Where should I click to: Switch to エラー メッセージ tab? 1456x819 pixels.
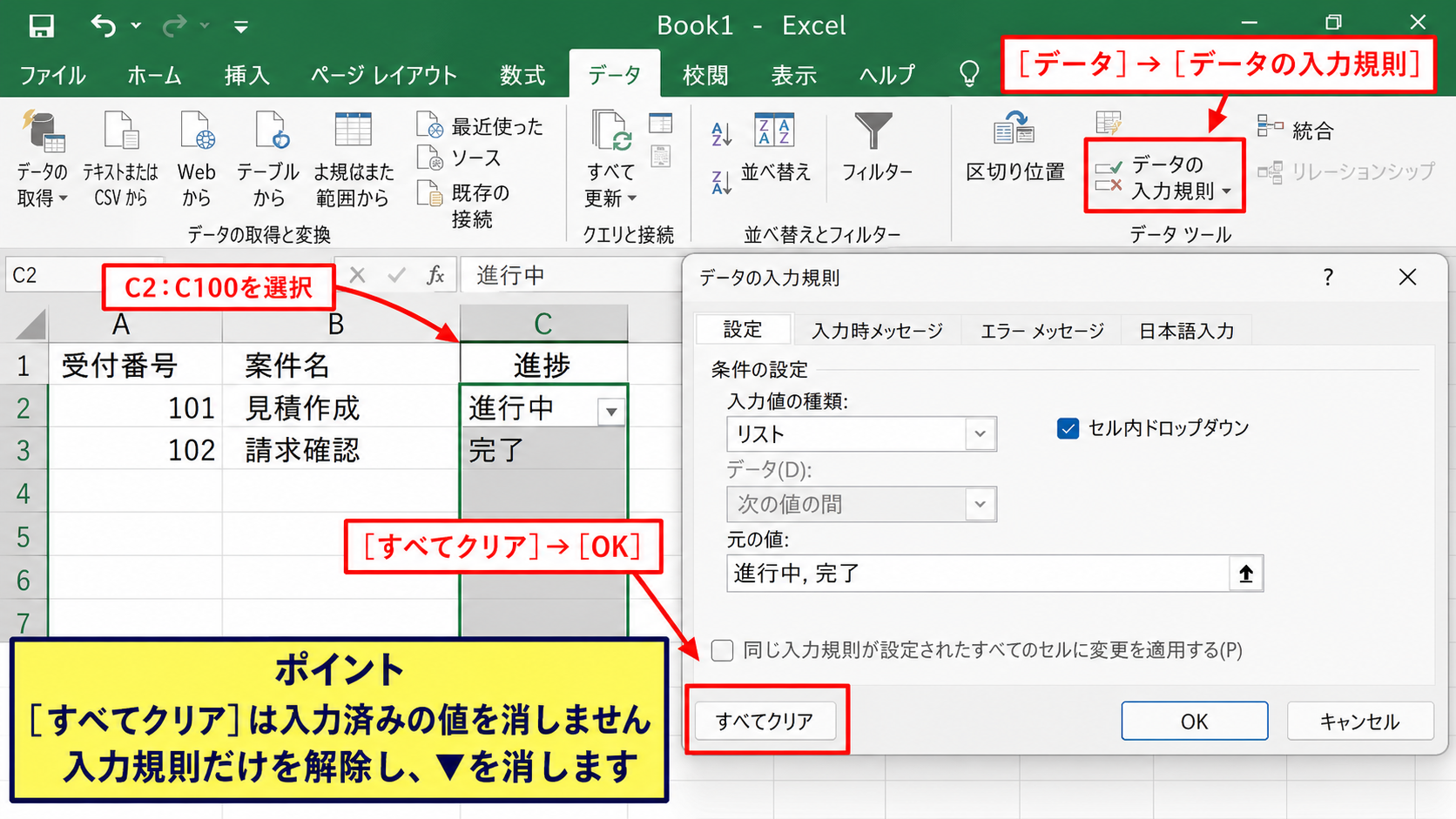(1041, 331)
